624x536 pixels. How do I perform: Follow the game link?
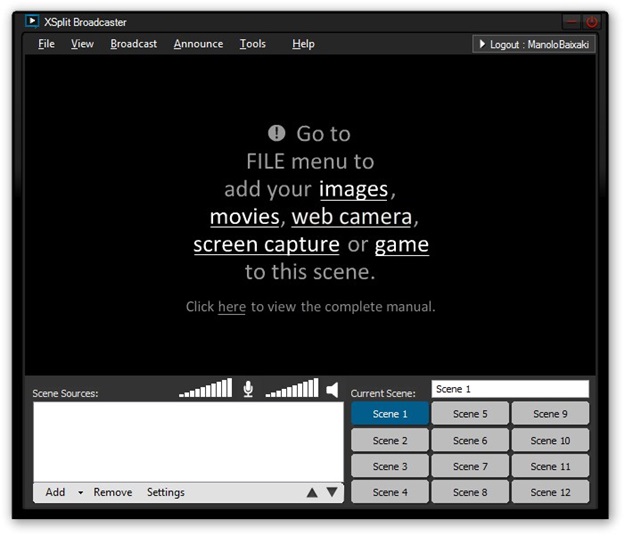click(402, 245)
